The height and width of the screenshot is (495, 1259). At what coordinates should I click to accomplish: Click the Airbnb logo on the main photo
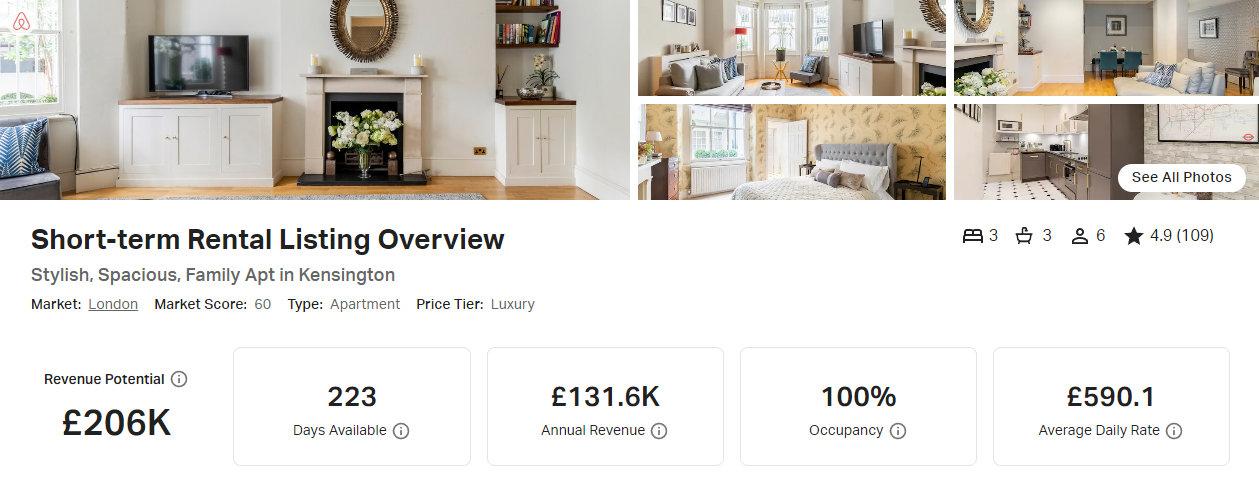(22, 22)
